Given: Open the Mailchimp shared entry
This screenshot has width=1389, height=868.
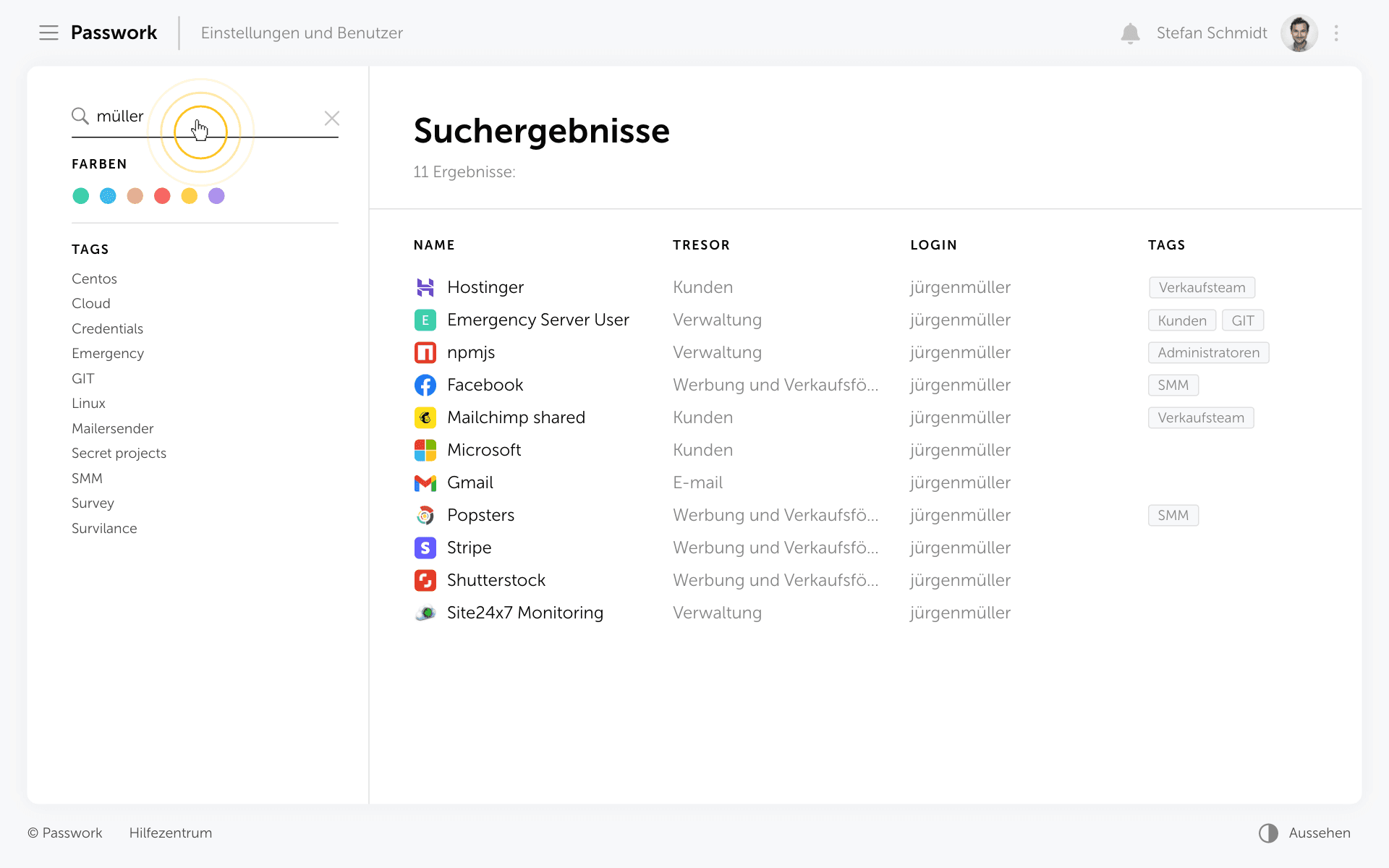Looking at the screenshot, I should tap(516, 417).
